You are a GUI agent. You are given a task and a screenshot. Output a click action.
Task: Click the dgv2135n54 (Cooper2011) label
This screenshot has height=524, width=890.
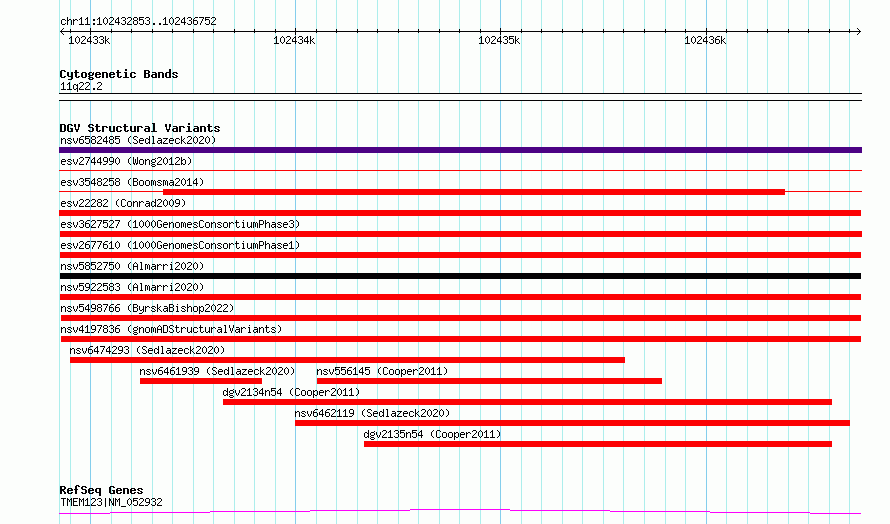pos(433,434)
